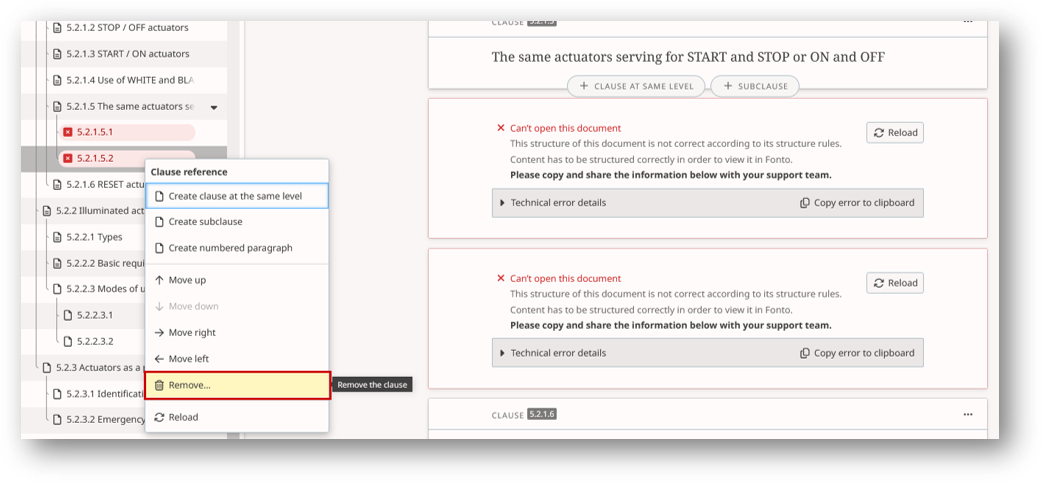Collapse the 5.2.1.5 tree node arrow
This screenshot has height=482, width=1042.
[213, 107]
